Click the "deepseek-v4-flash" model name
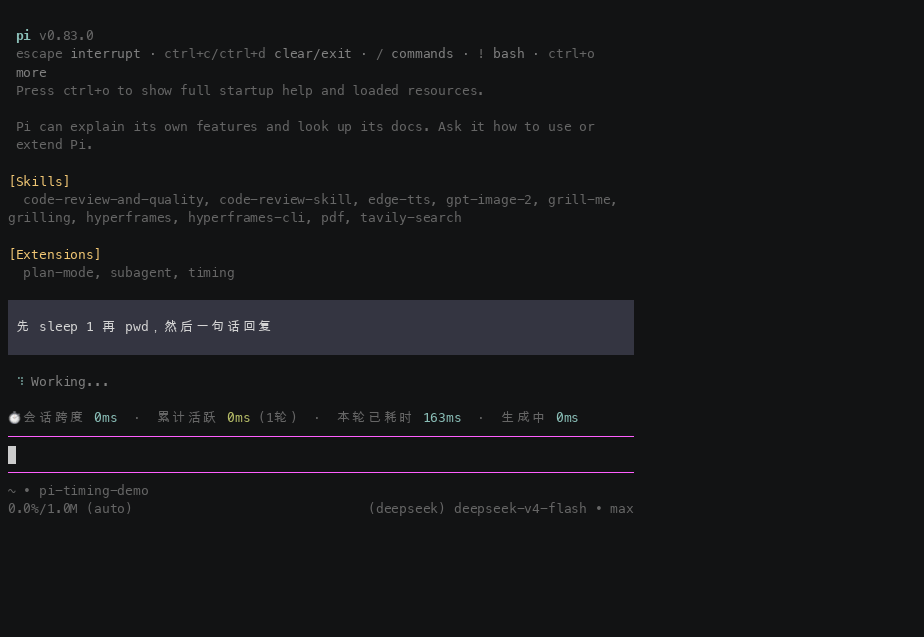Viewport: 924px width, 637px height. (x=520, y=509)
